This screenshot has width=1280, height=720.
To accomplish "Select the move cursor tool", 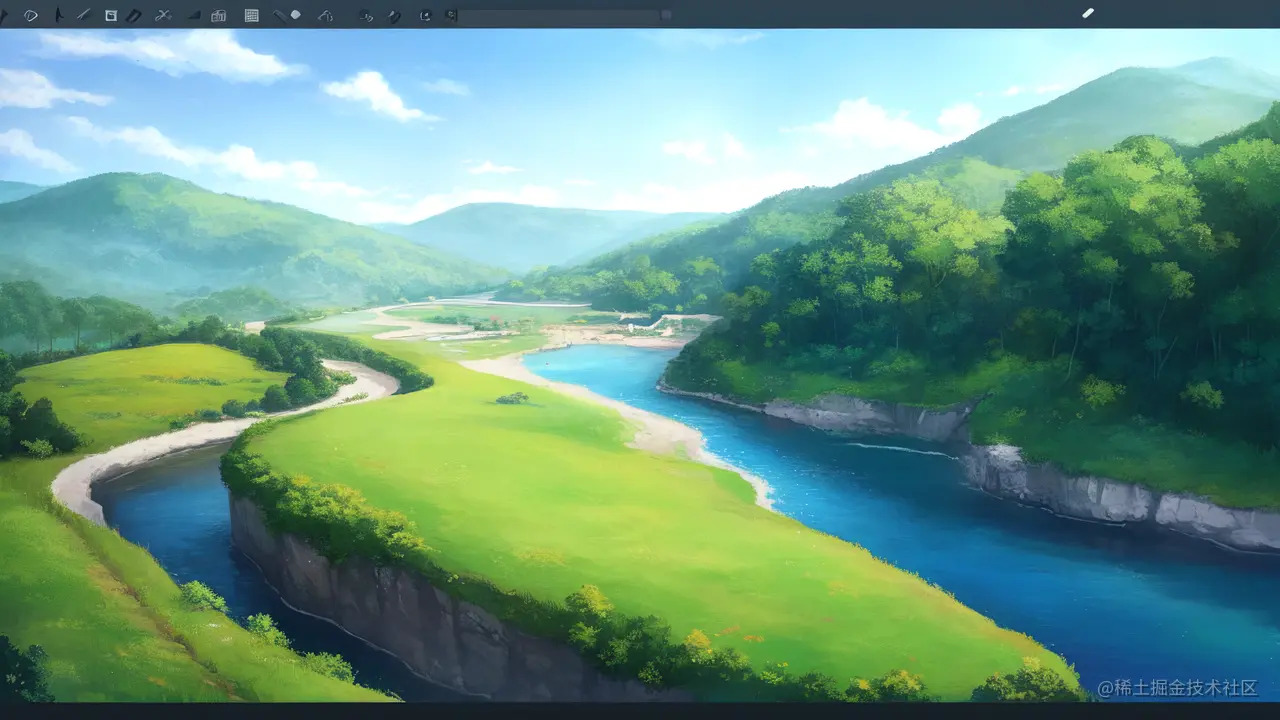I will 5,15.
